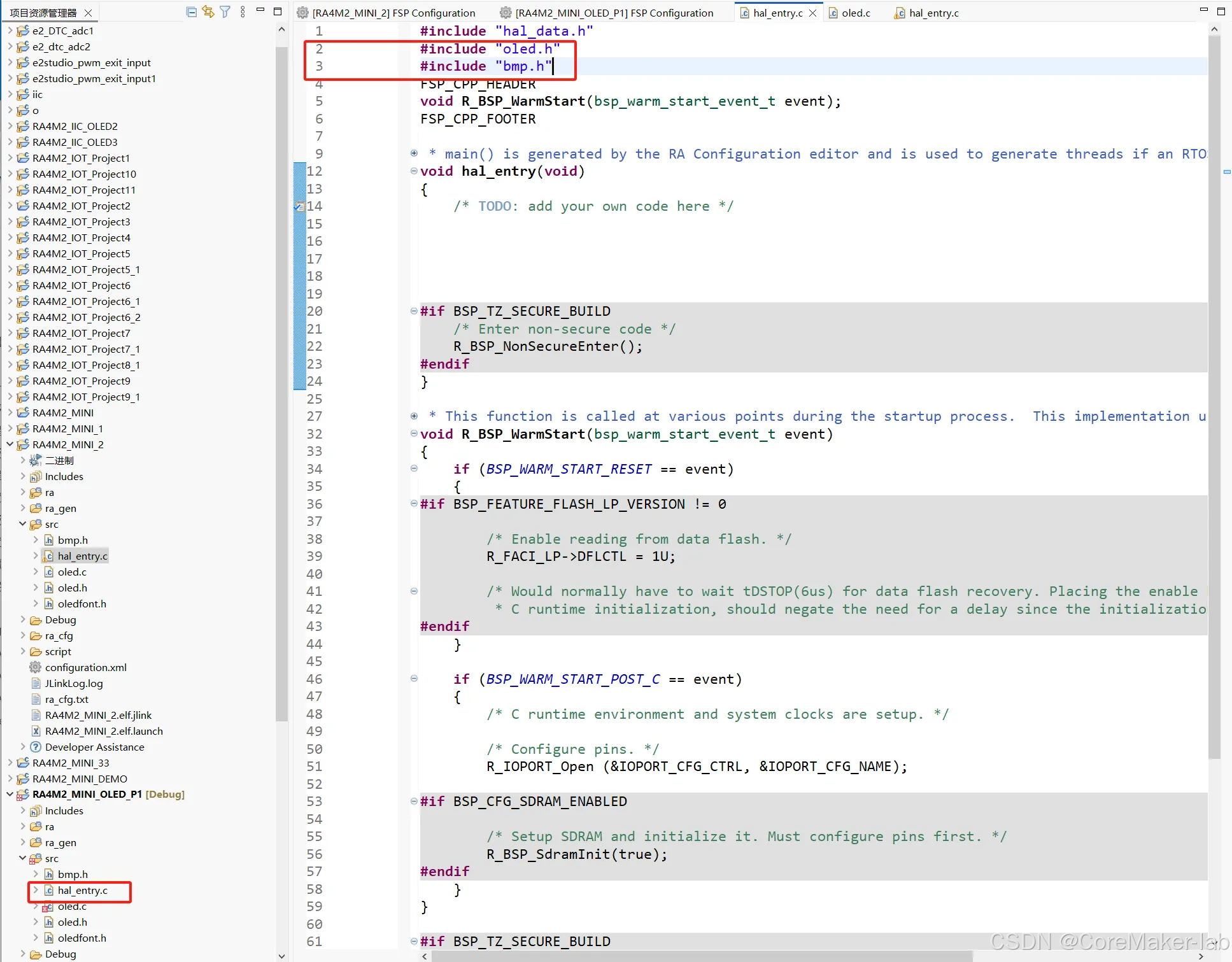Collapse BSP_WARM_START_RESET if-block fold line 34

pyautogui.click(x=414, y=469)
